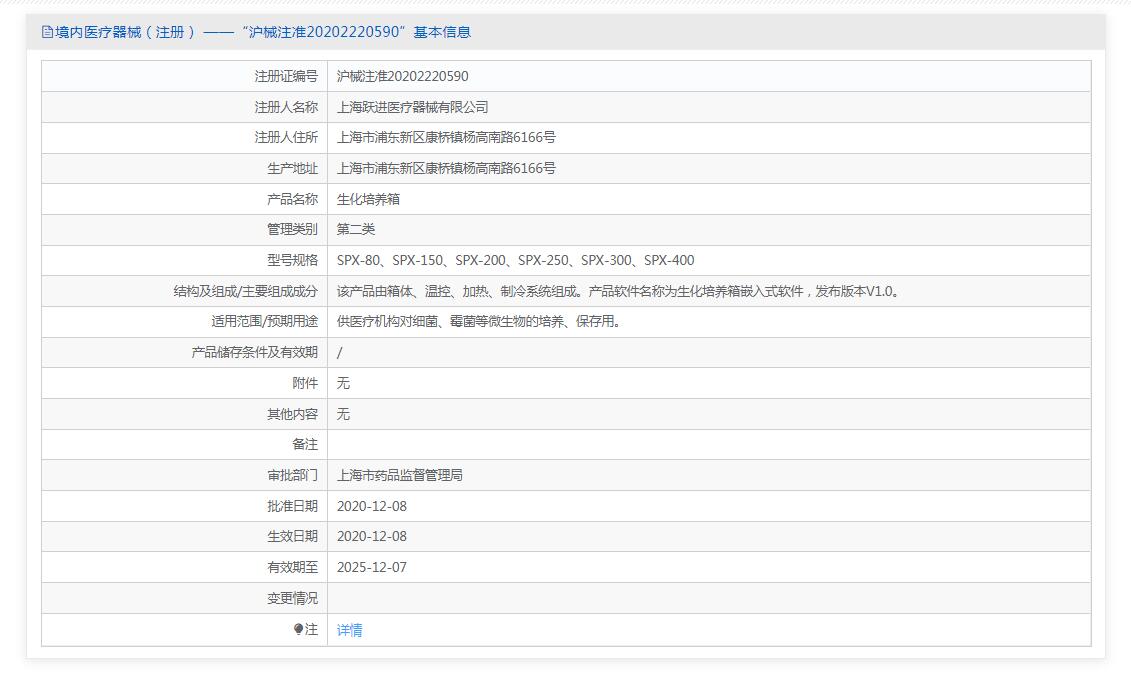
Task: Click the 无 value in the 附件 row
Action: (343, 383)
